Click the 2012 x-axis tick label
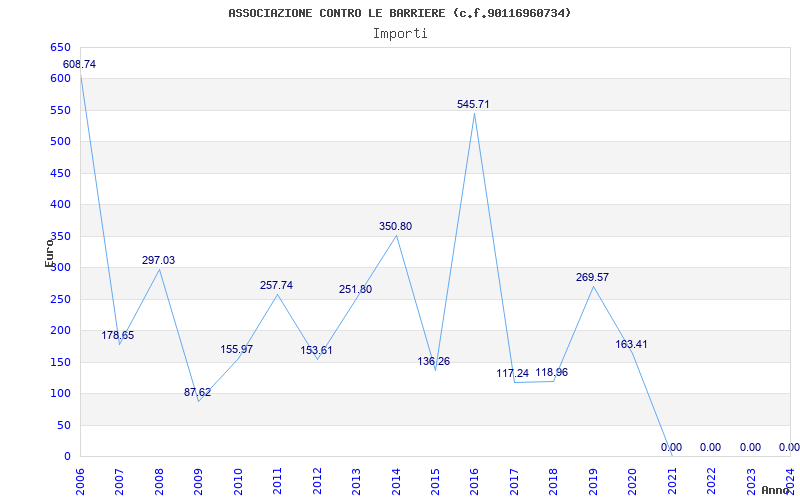The width and height of the screenshot is (800, 500). (x=317, y=482)
